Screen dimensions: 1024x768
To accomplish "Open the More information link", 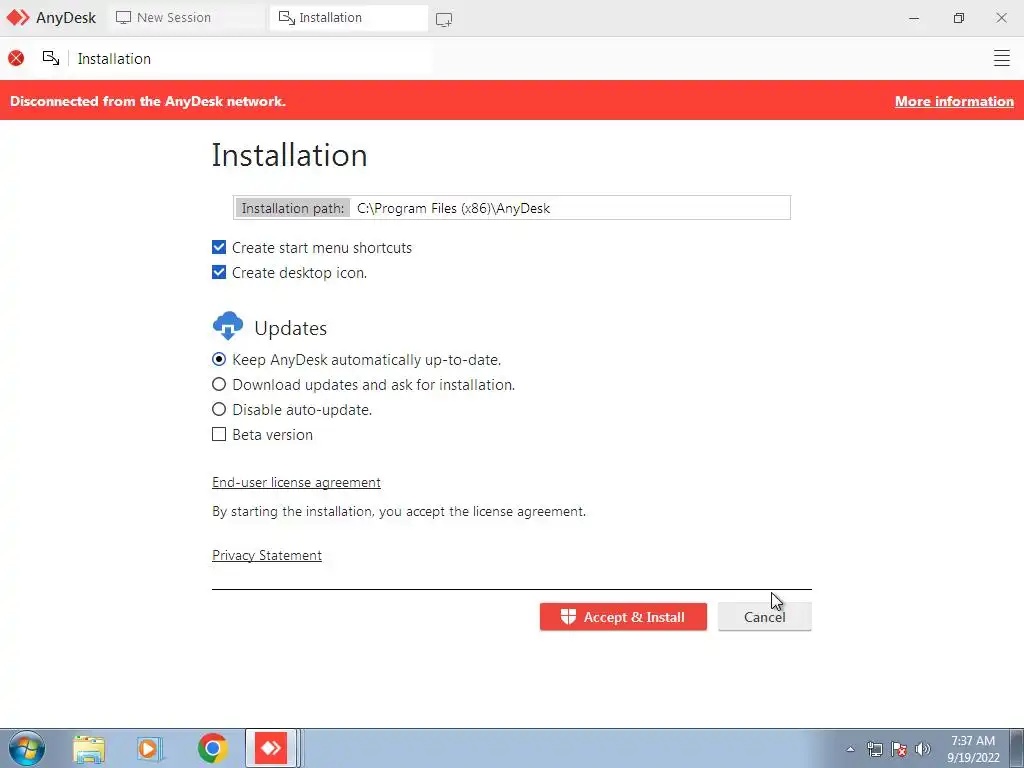I will (x=954, y=101).
